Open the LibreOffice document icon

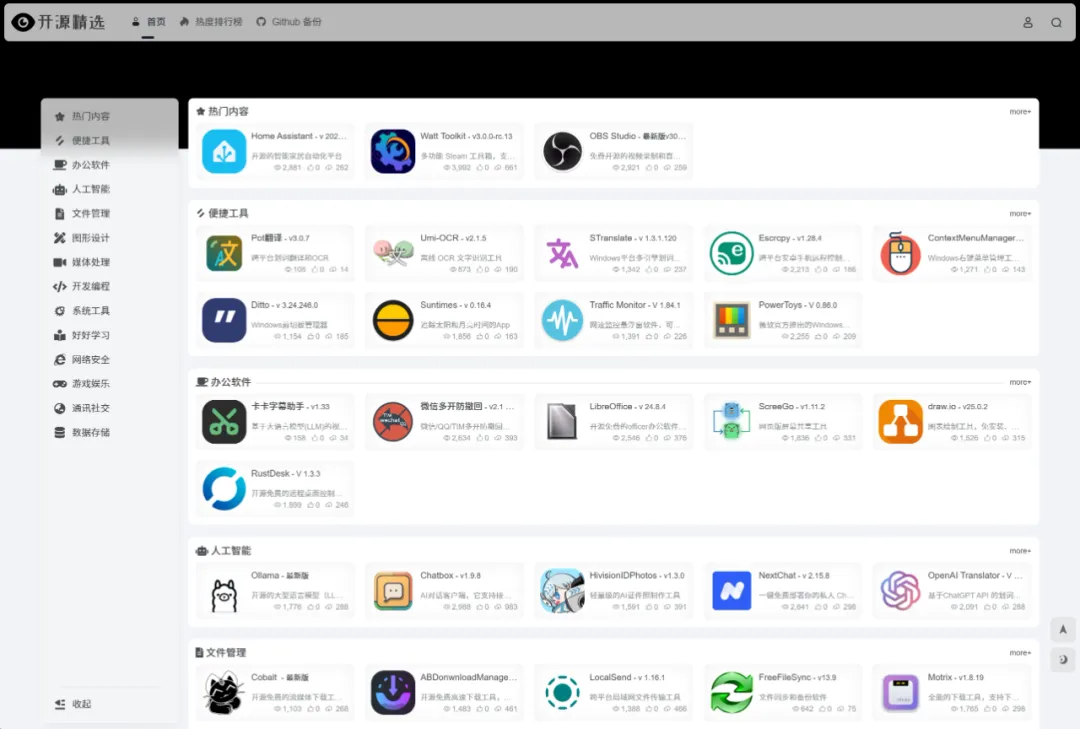(x=562, y=422)
